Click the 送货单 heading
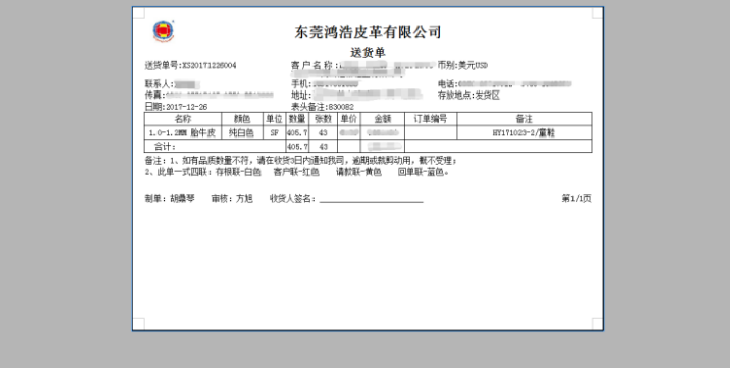The height and width of the screenshot is (368, 730). coord(368,53)
